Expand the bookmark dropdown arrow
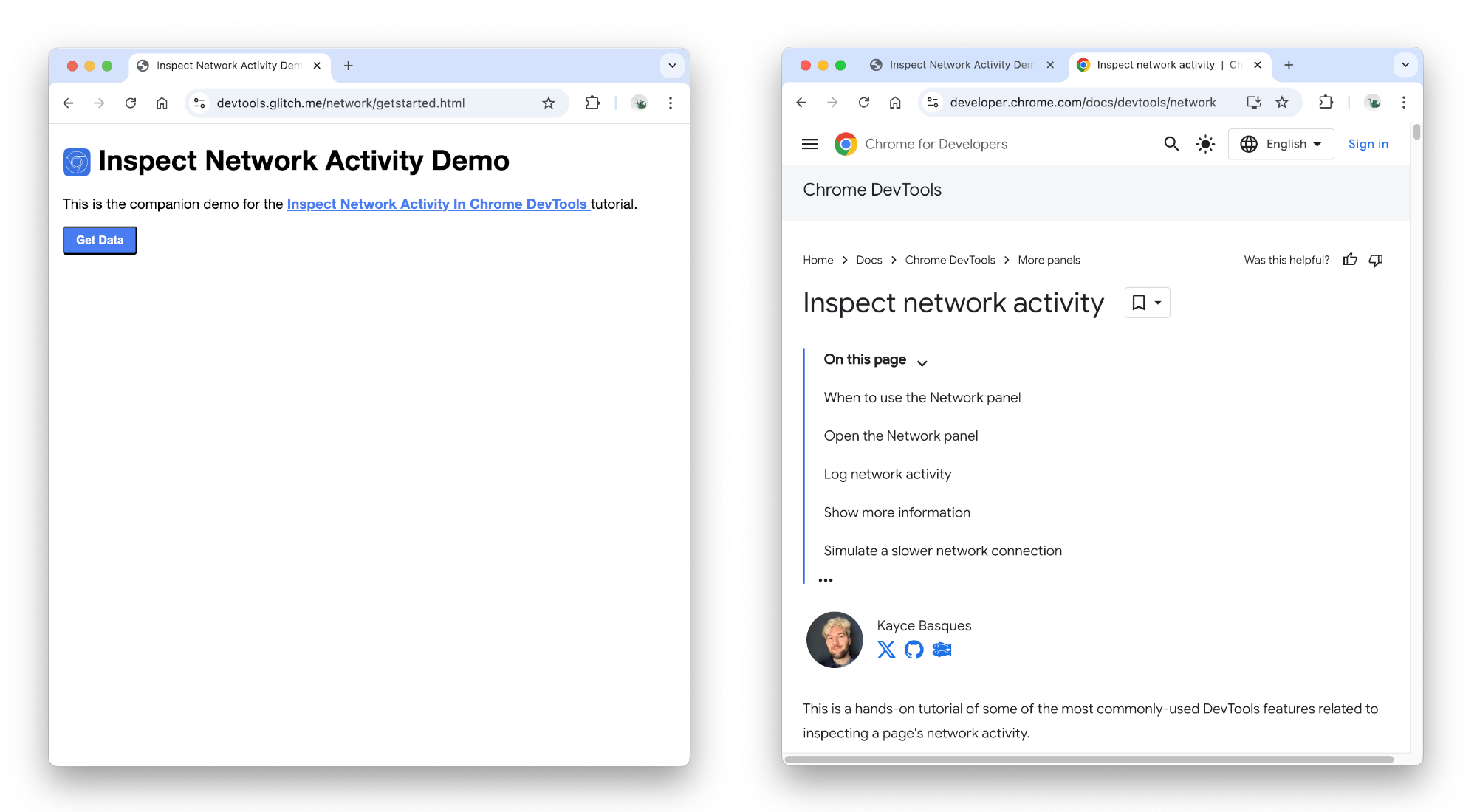Viewport: 1477px width, 812px height. [x=1157, y=302]
